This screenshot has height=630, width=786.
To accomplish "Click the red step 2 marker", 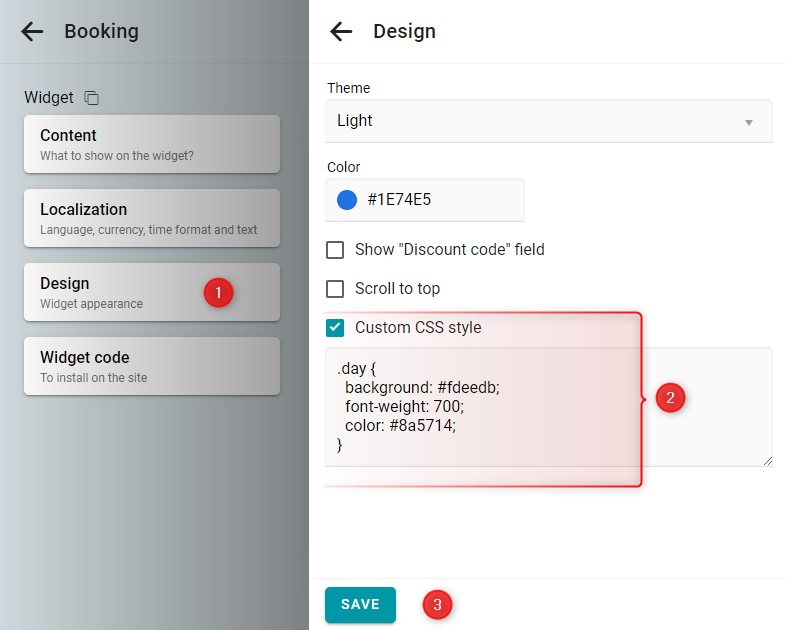I will pyautogui.click(x=670, y=398).
